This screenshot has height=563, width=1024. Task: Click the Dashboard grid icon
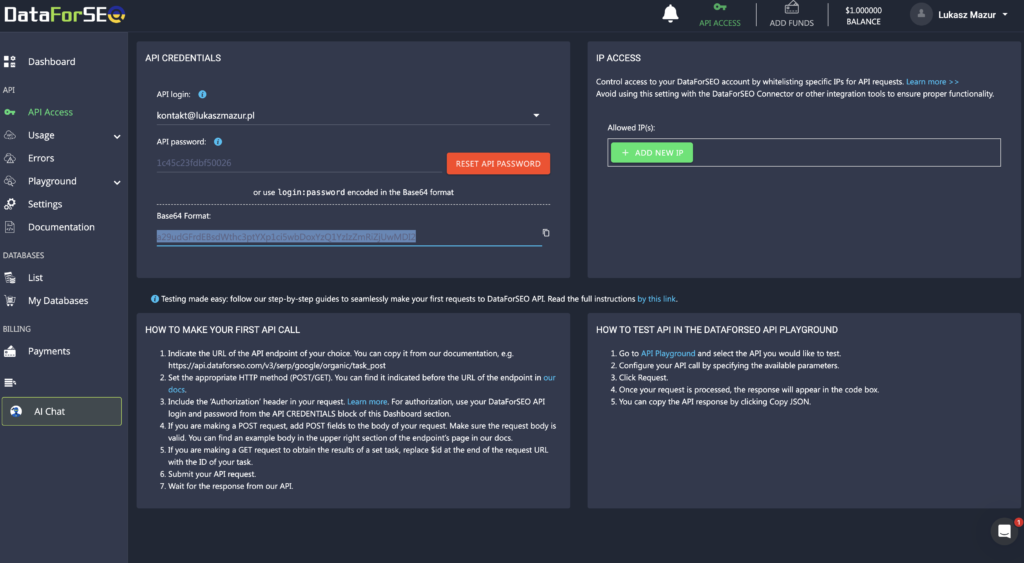coord(10,61)
